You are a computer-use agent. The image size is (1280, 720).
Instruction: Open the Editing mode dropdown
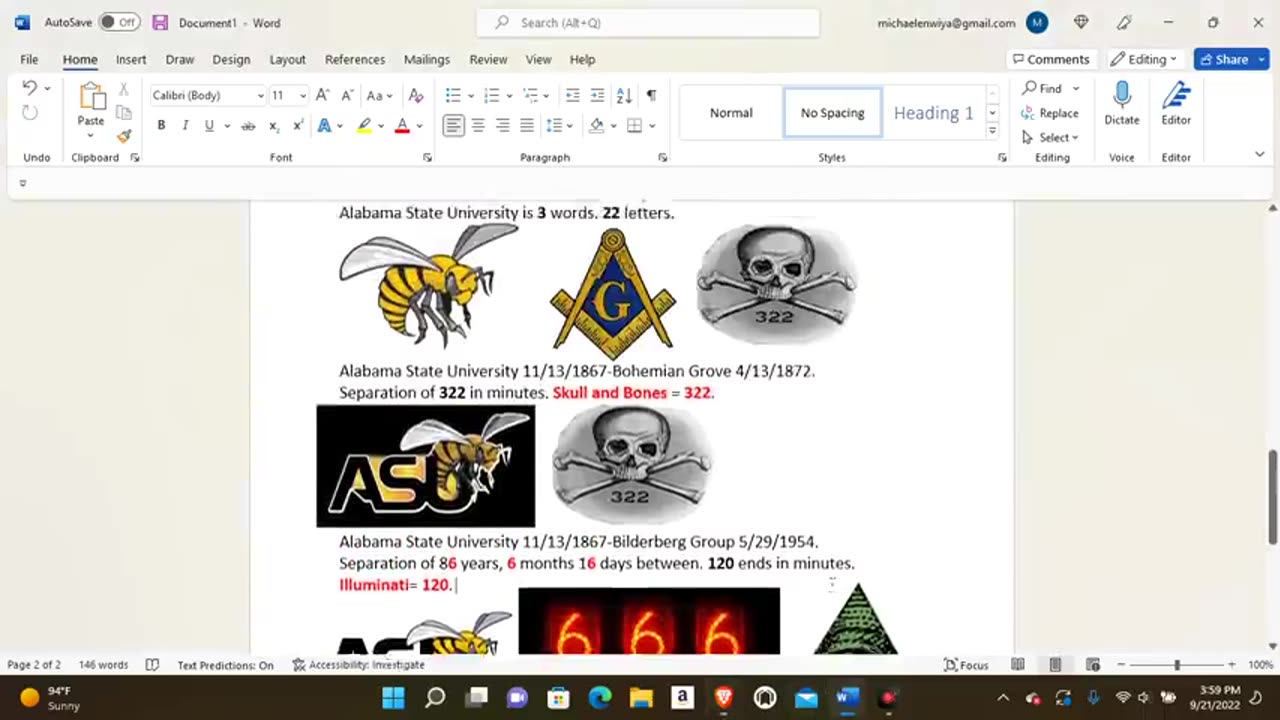click(1146, 59)
